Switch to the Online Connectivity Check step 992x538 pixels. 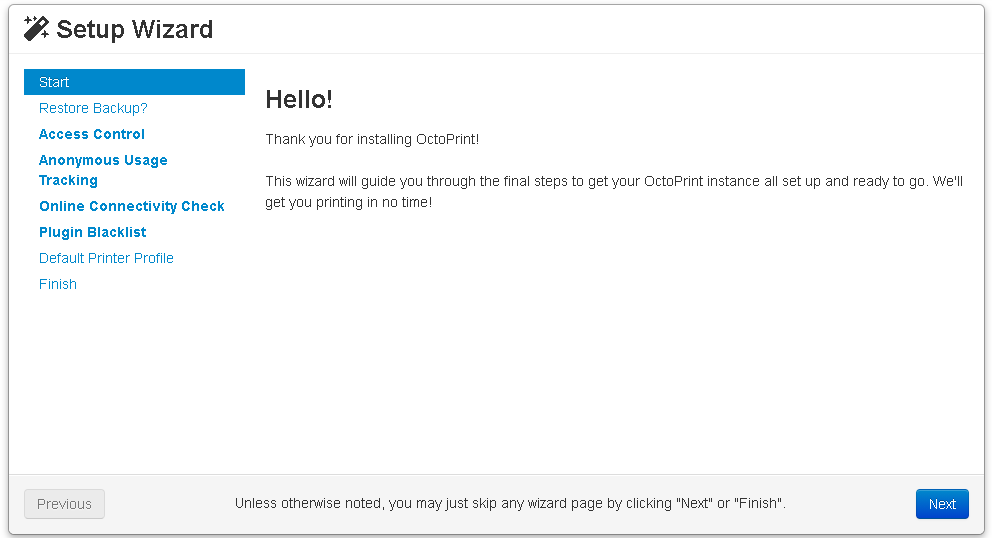click(132, 206)
